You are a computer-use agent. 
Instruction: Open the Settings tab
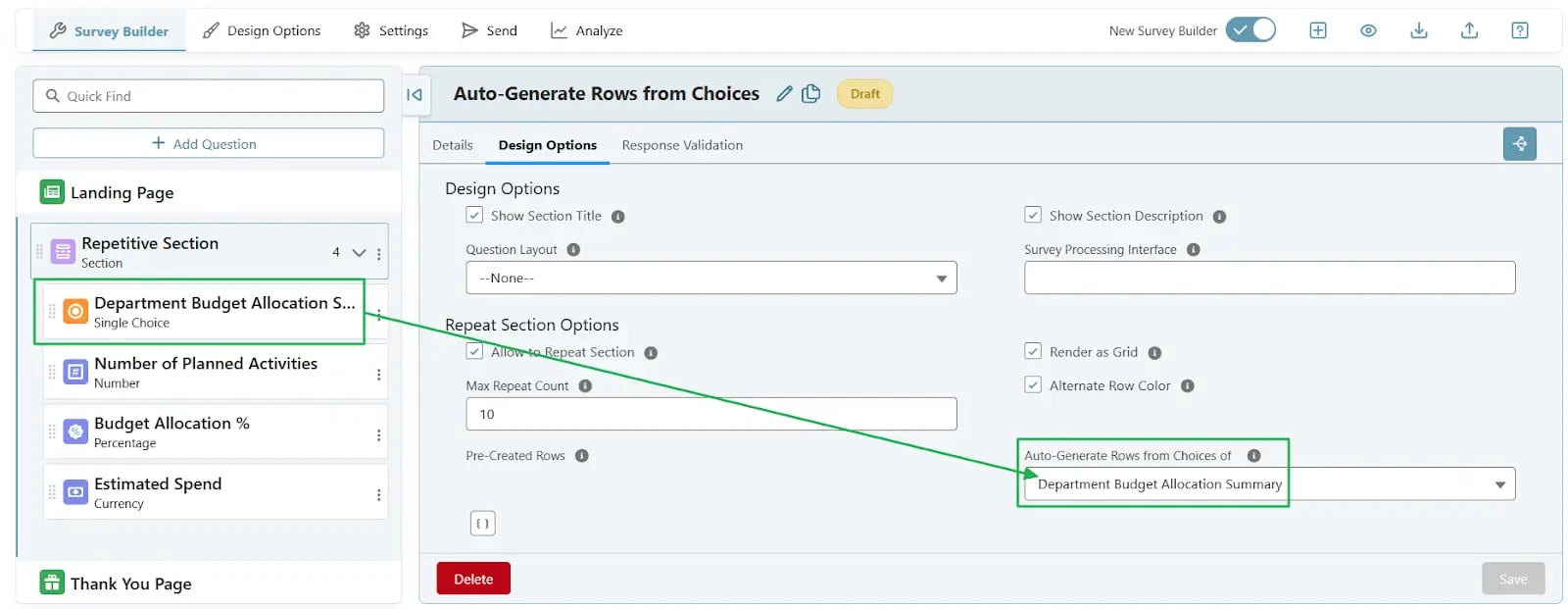coord(391,31)
